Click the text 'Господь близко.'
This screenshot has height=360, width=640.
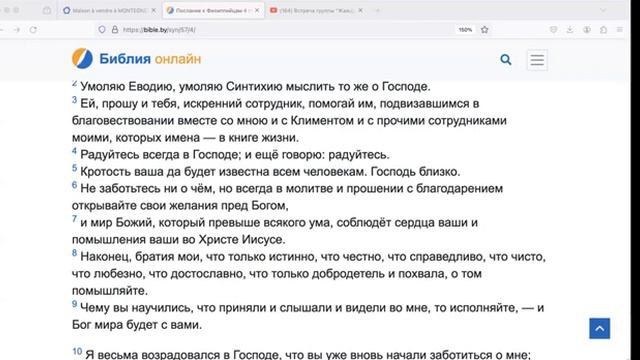click(416, 172)
